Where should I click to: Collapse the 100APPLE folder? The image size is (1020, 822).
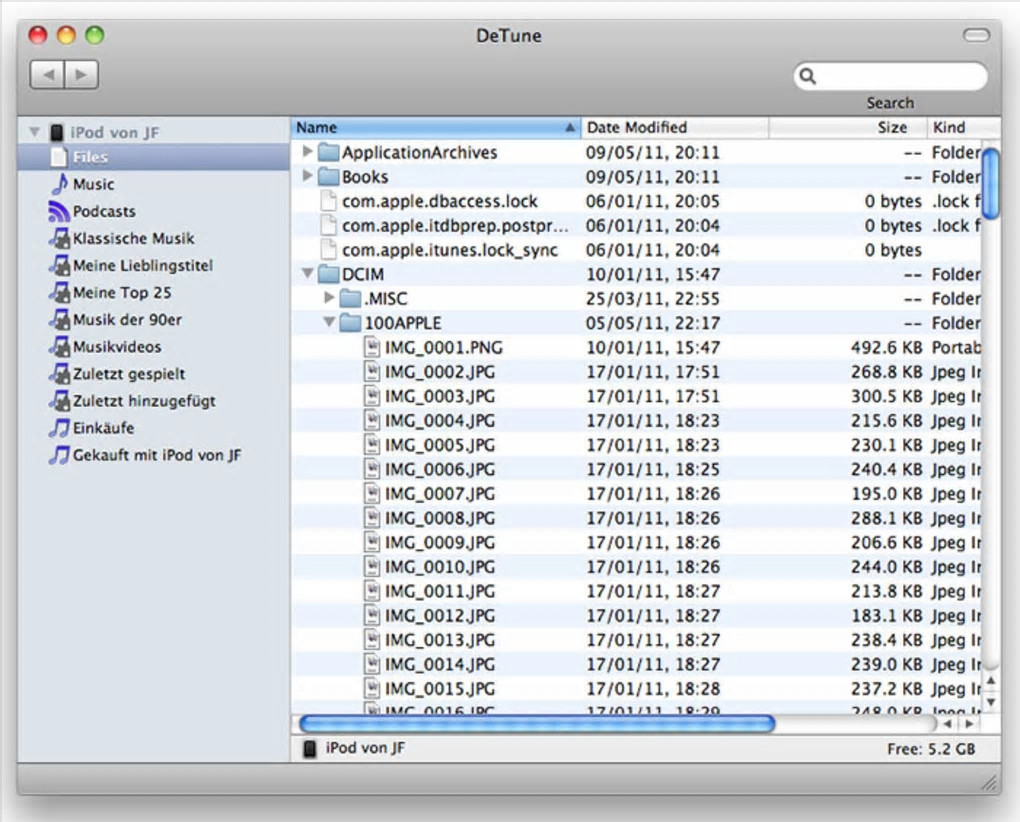329,321
